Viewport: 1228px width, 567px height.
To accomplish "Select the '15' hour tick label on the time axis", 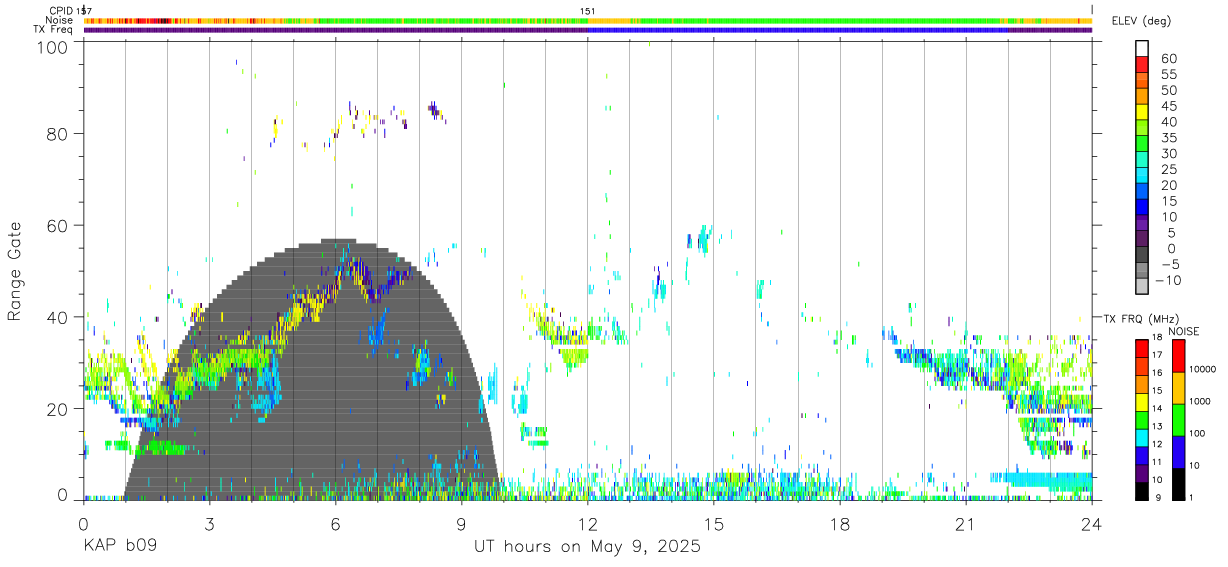I will tap(714, 523).
